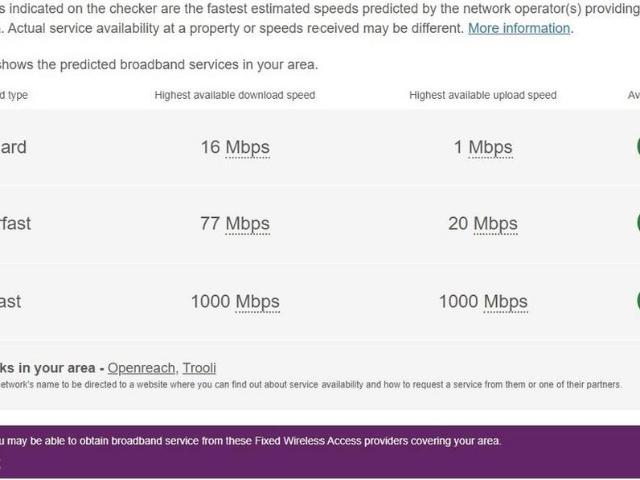Click the green availability icon in the 77 Mbps row

coord(637,223)
